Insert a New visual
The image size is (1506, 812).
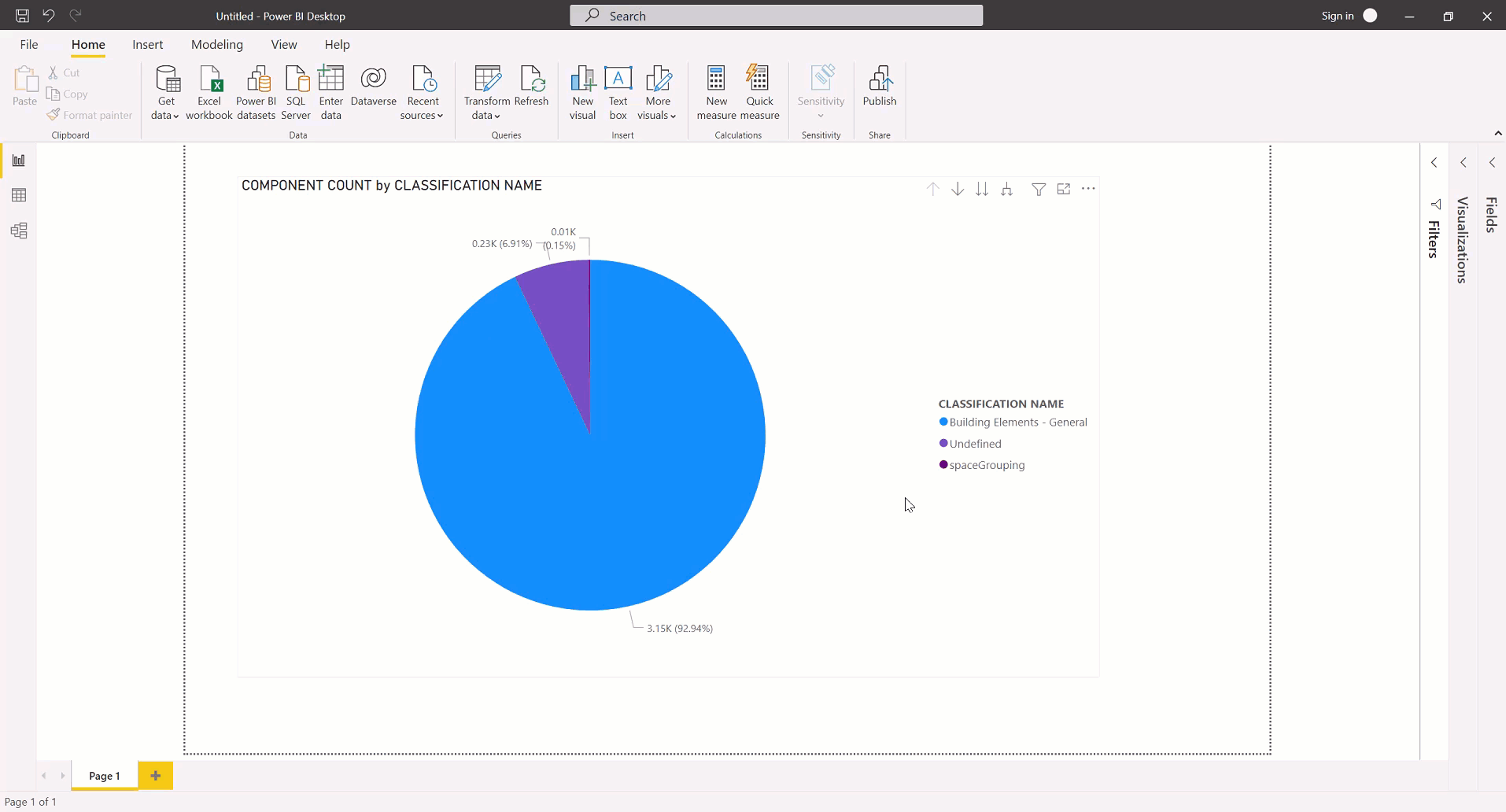click(x=583, y=93)
